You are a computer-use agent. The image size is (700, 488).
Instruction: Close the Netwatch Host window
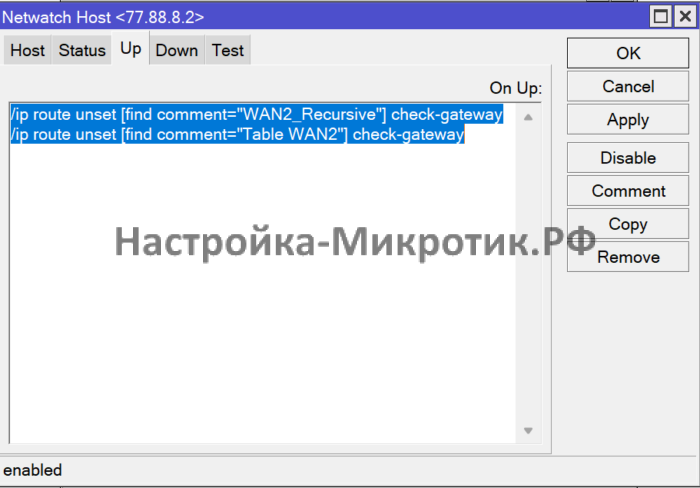pyautogui.click(x=685, y=17)
